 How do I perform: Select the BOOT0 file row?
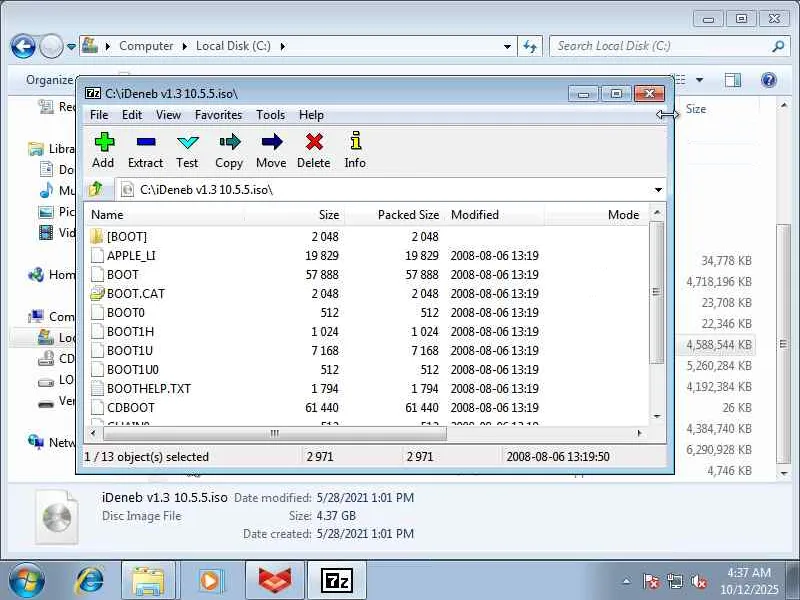(x=367, y=313)
